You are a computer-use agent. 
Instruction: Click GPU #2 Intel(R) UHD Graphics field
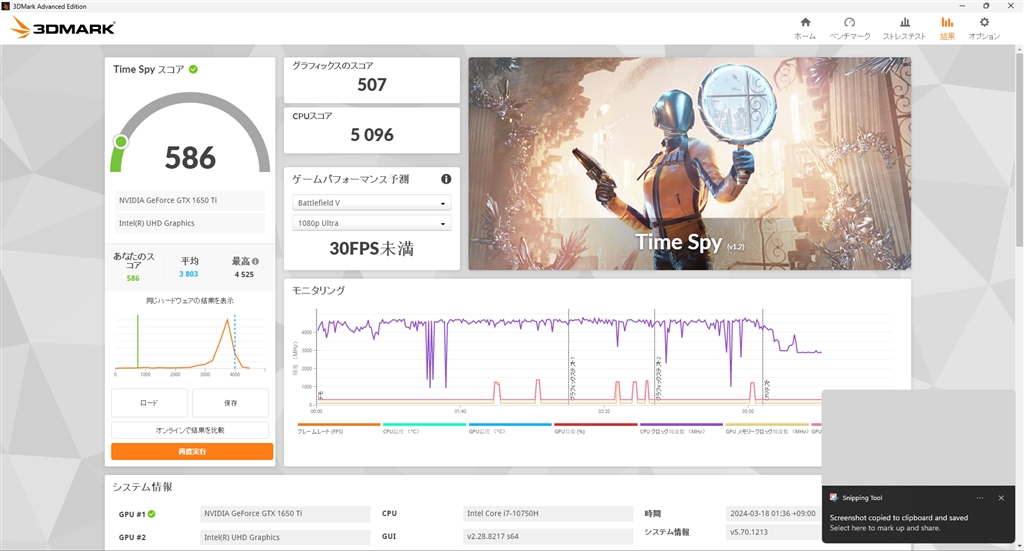(285, 537)
